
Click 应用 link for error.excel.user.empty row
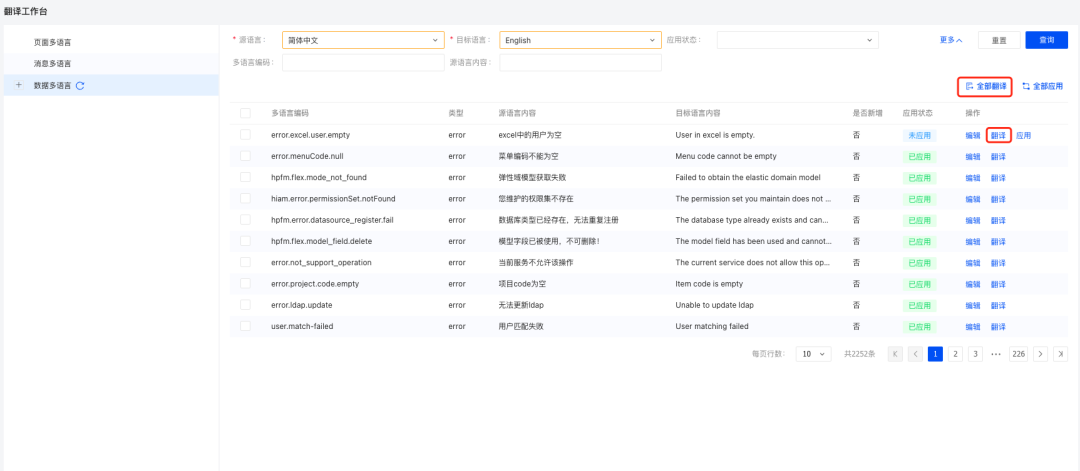point(1023,135)
